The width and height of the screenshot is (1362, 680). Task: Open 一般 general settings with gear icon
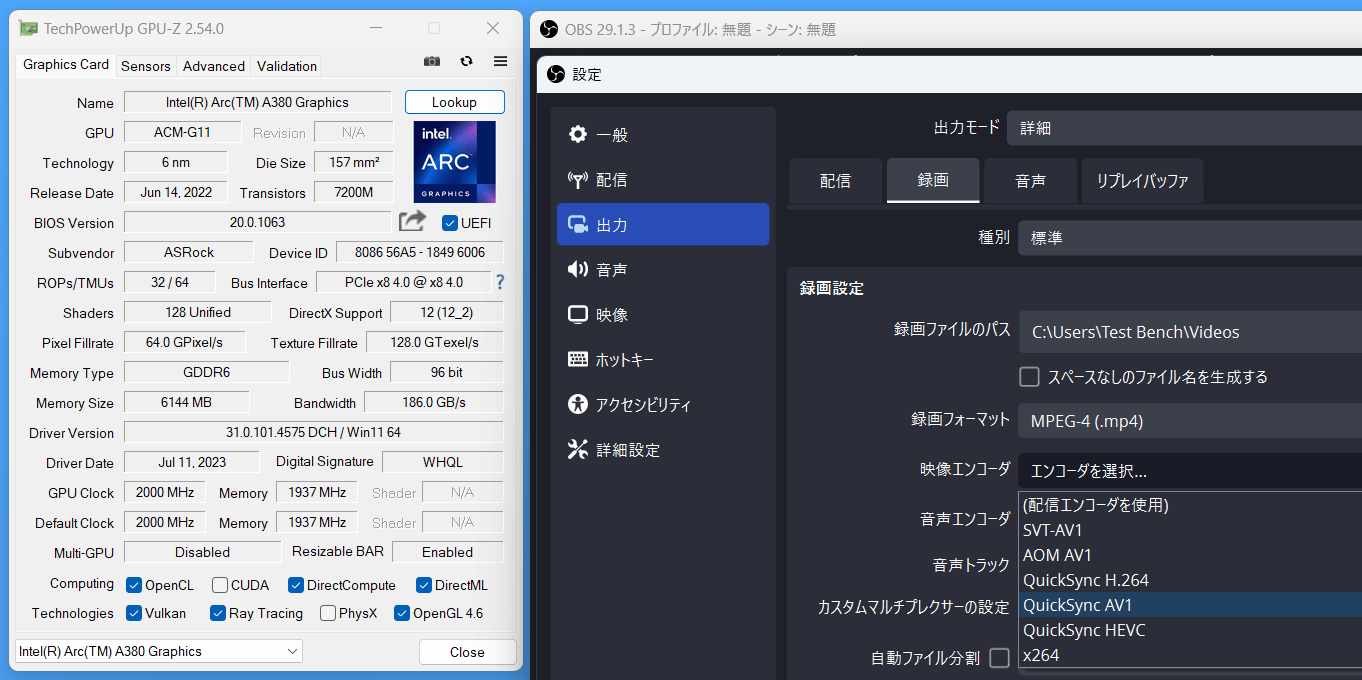click(663, 135)
